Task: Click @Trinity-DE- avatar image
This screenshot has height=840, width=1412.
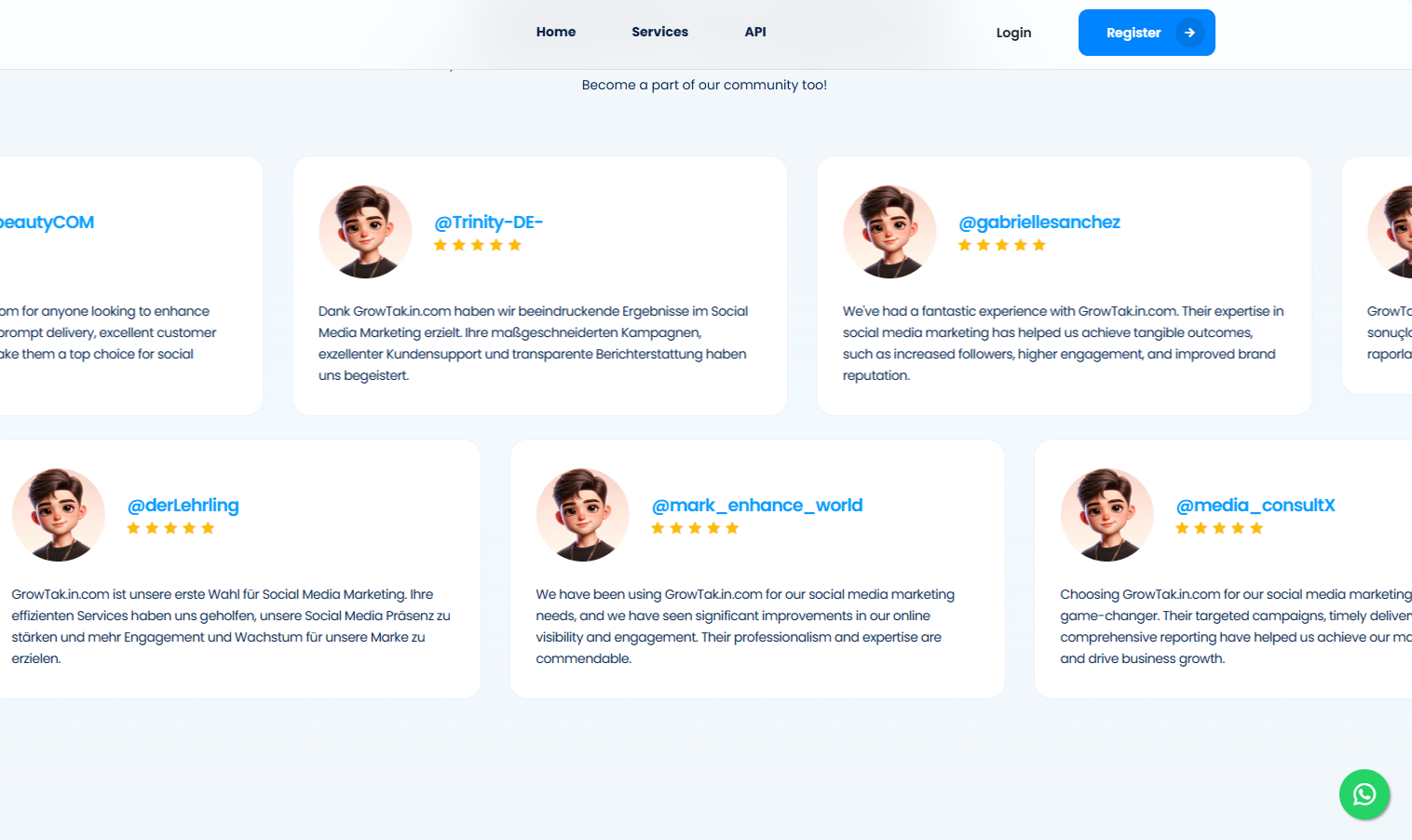Action: [365, 232]
